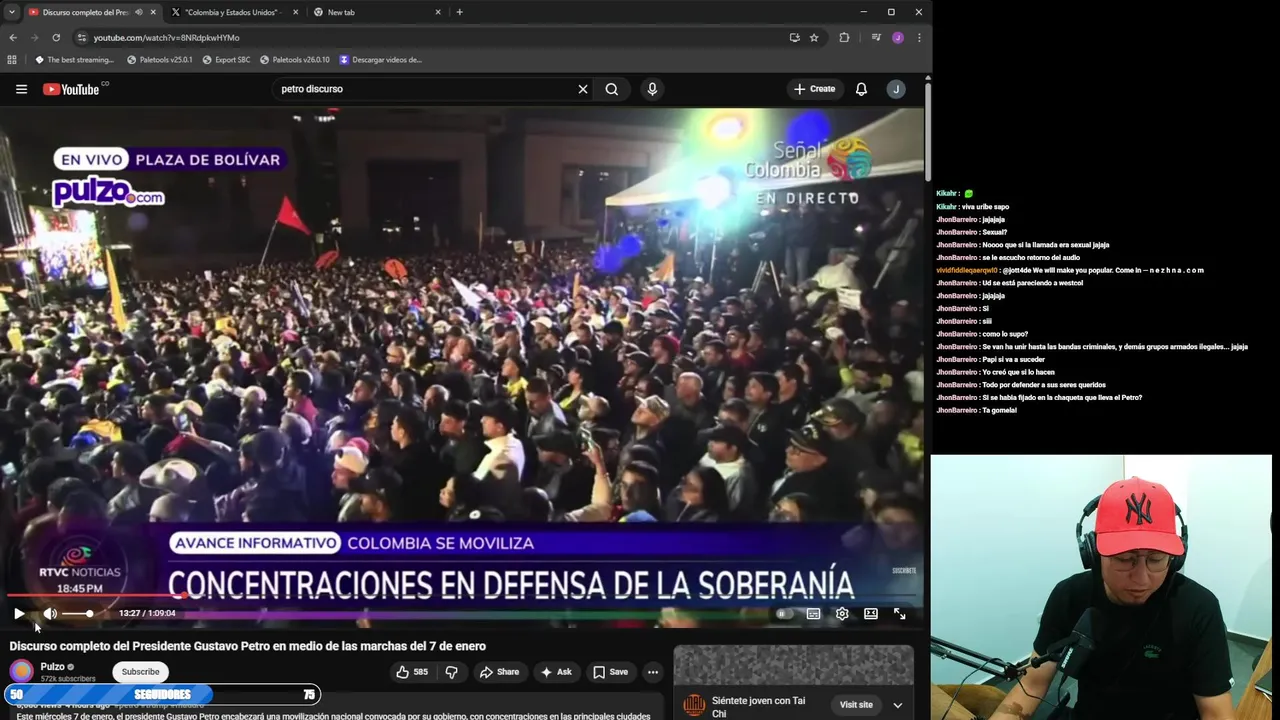Open the Chrome extensions puzzle icon
Viewport: 1280px width, 720px height.
[844, 37]
